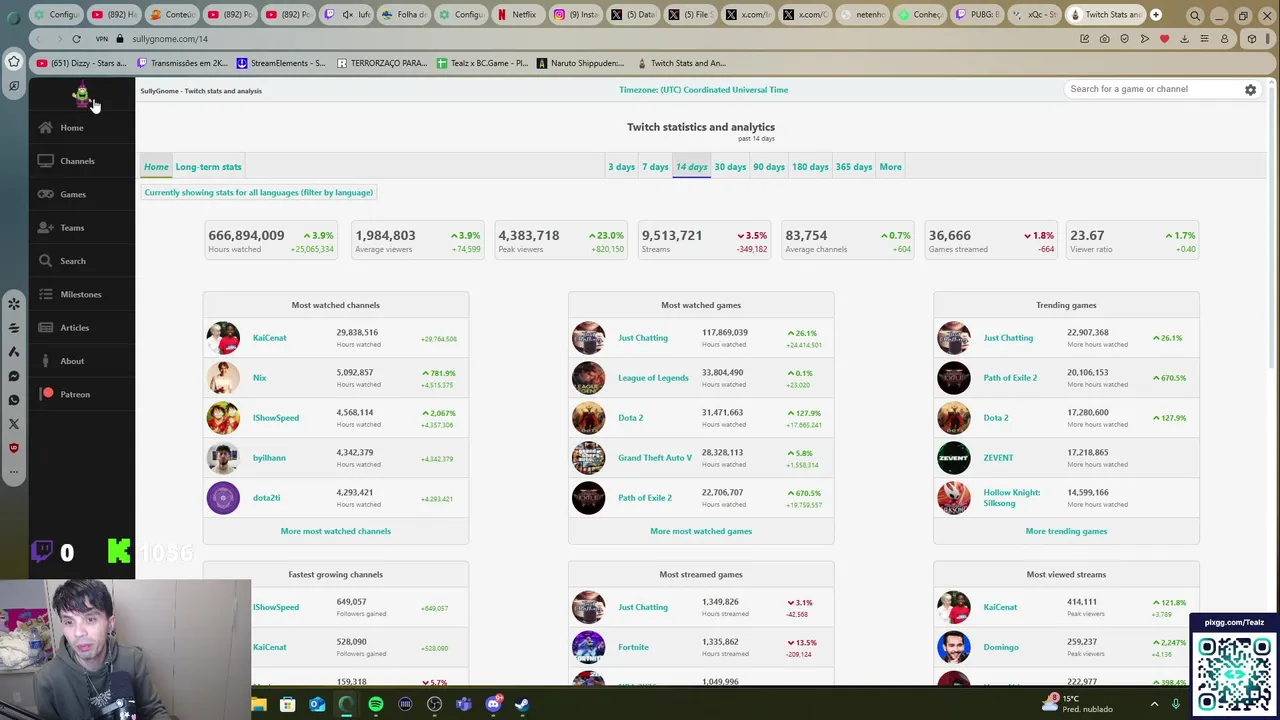Open a new browser tab with plus
This screenshot has width=1280, height=720.
click(1156, 15)
